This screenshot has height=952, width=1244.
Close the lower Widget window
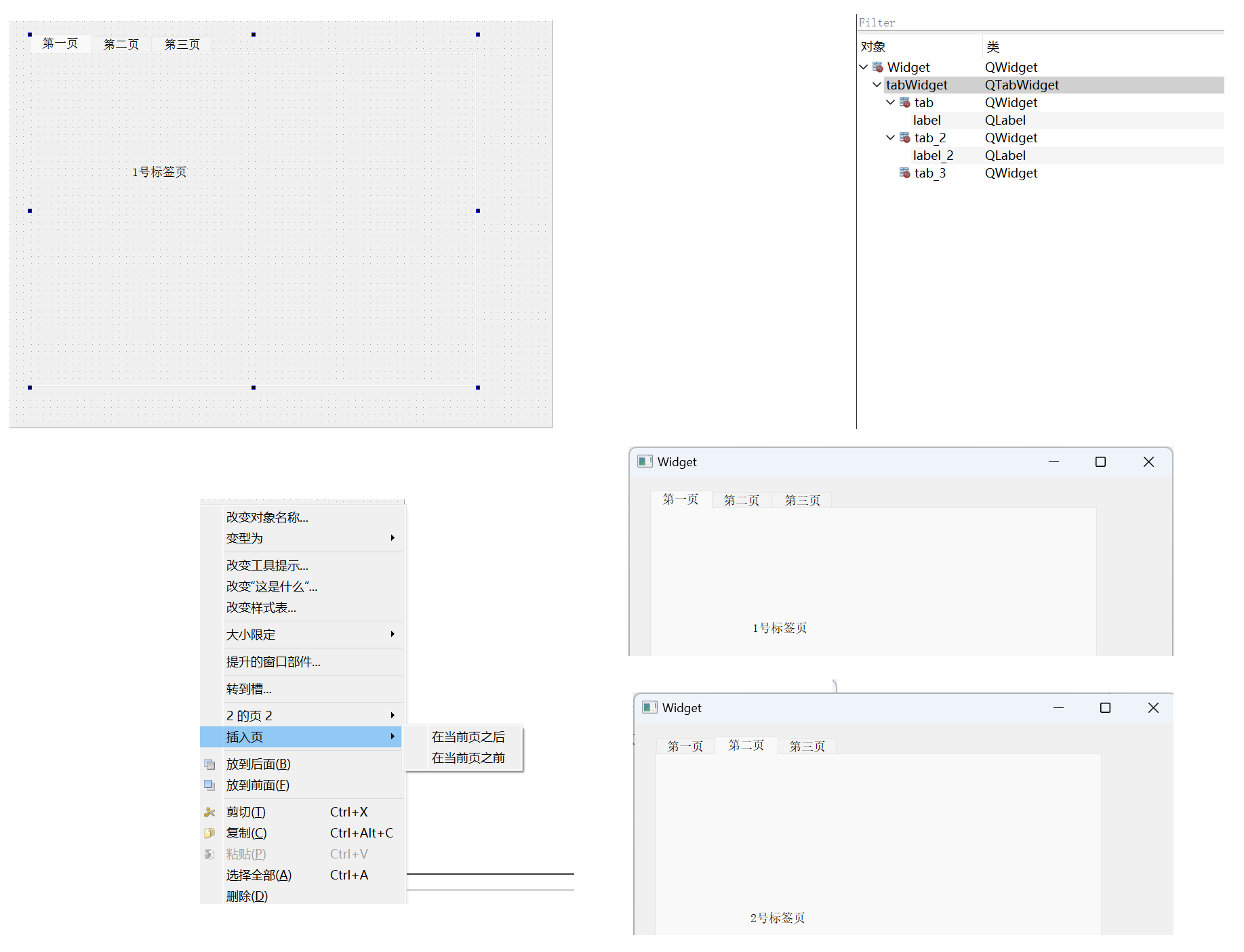(1153, 707)
